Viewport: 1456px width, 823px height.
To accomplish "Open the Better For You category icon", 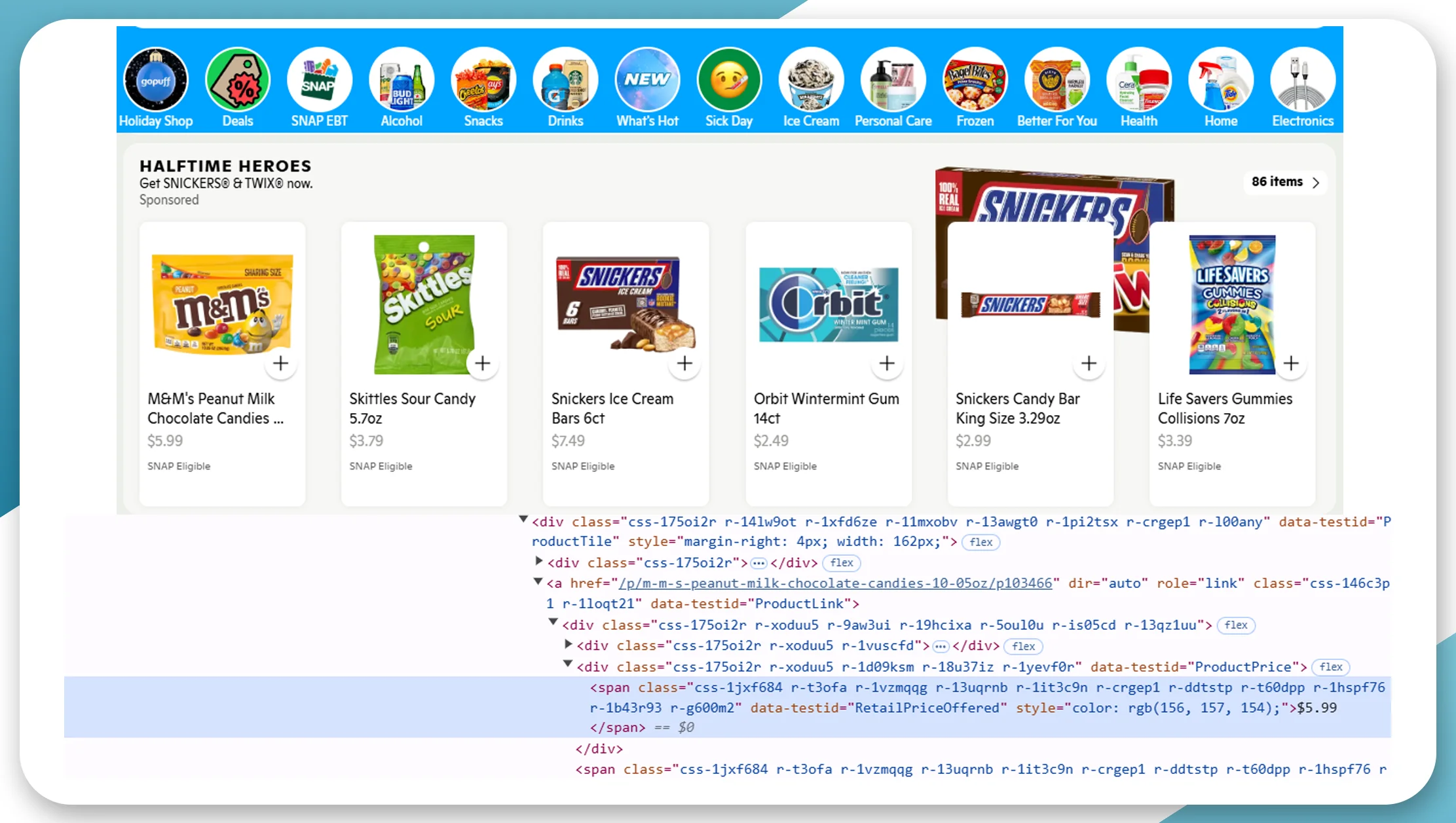I will pos(1057,80).
